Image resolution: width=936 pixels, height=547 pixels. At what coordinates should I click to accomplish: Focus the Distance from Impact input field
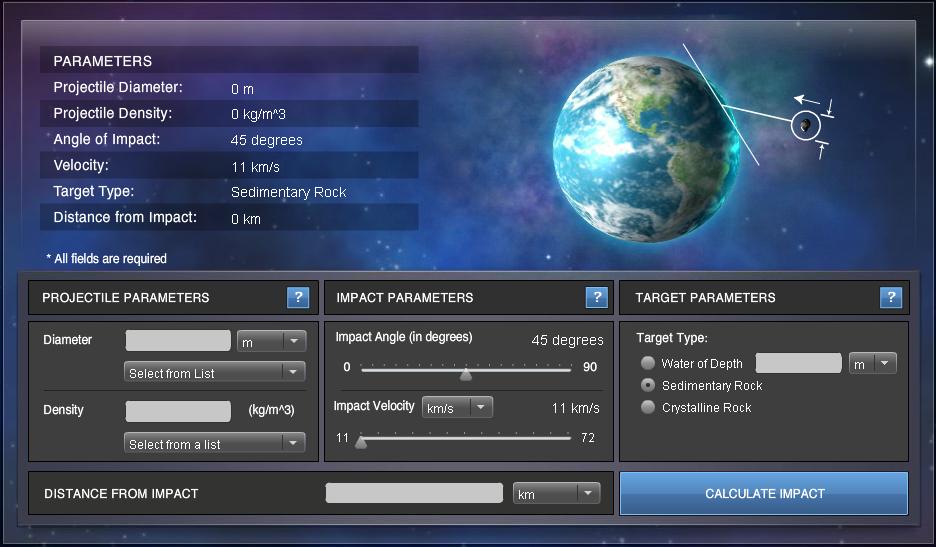[x=414, y=493]
